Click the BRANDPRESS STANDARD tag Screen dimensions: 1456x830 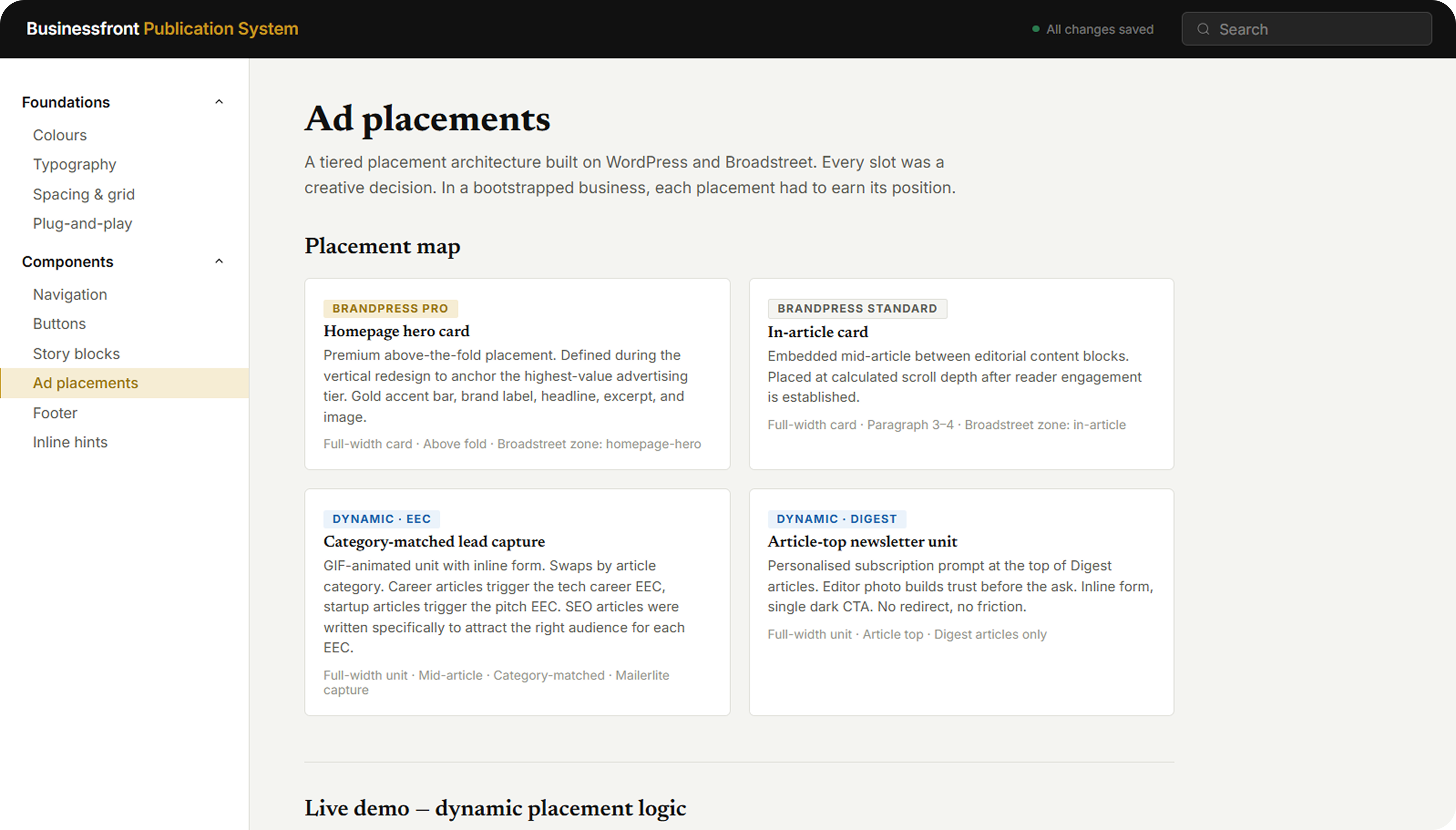(857, 308)
